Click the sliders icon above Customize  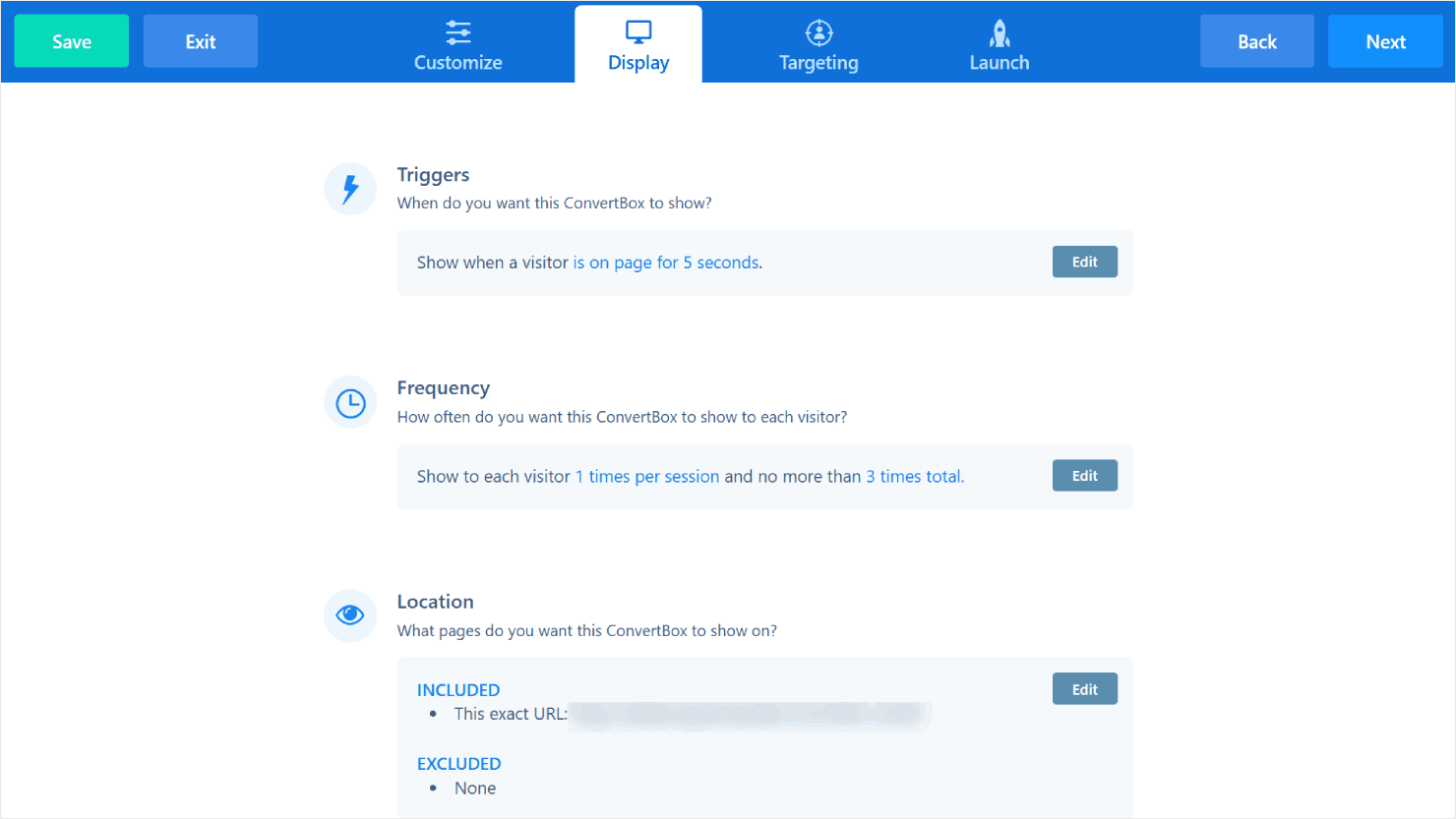coord(457,32)
